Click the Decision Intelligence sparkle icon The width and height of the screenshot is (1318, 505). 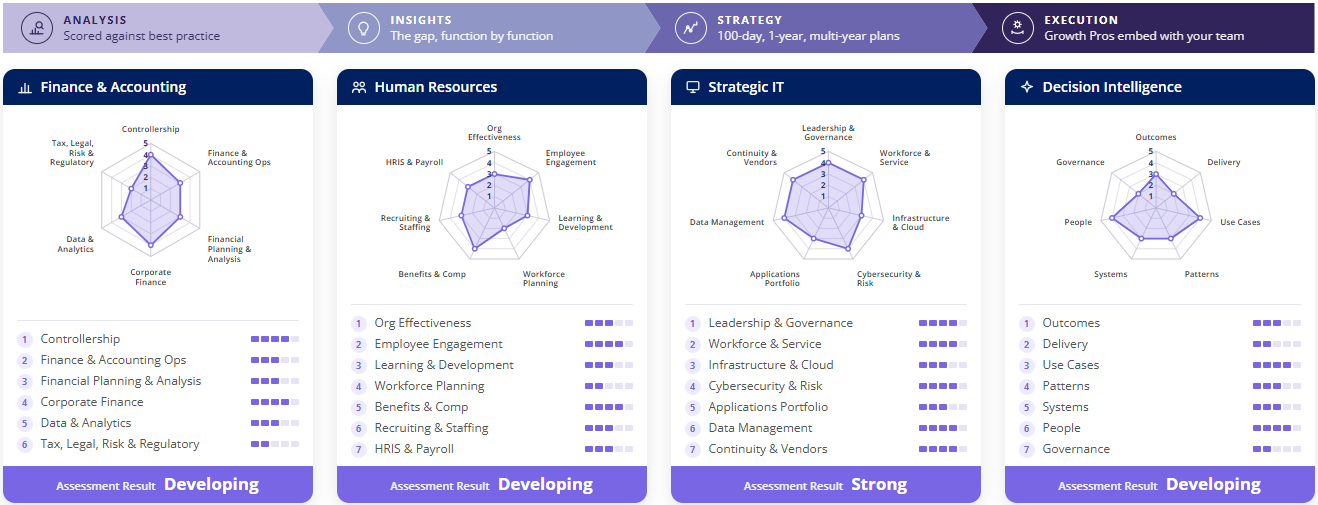[x=1026, y=88]
